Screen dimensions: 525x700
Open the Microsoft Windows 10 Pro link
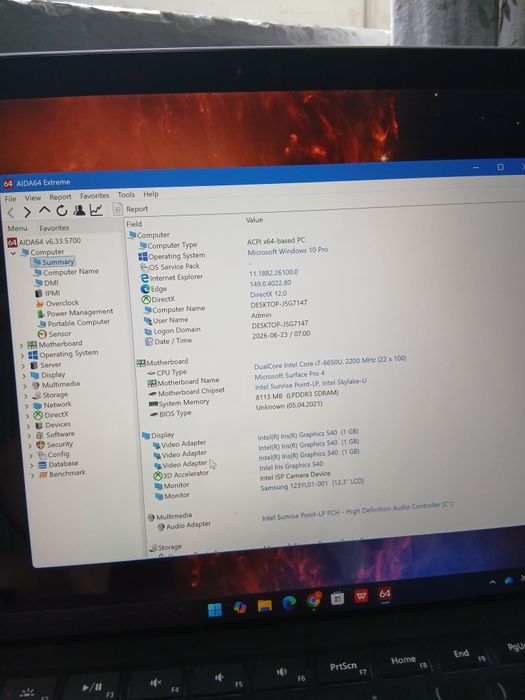pos(288,251)
